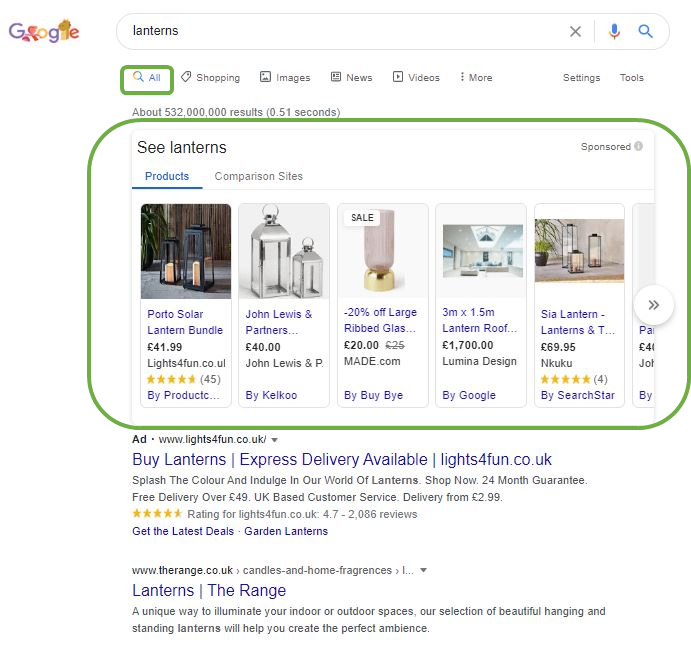This screenshot has width=691, height=650.
Task: Open the Large Ribbed Glass SALE product image
Action: pos(383,253)
